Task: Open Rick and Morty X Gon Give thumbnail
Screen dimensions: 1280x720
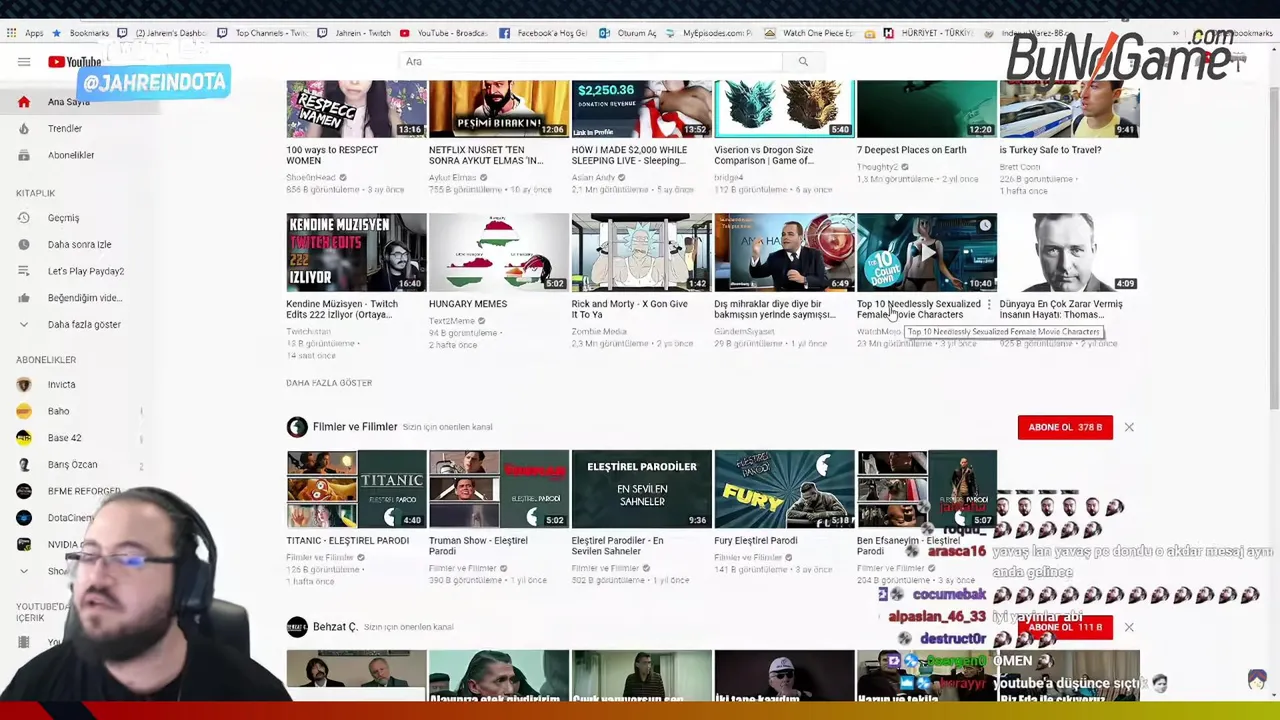Action: coord(641,252)
